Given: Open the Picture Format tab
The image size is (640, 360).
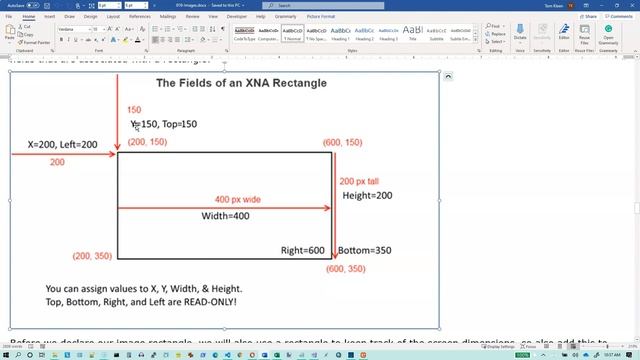Looking at the screenshot, I should click(320, 16).
